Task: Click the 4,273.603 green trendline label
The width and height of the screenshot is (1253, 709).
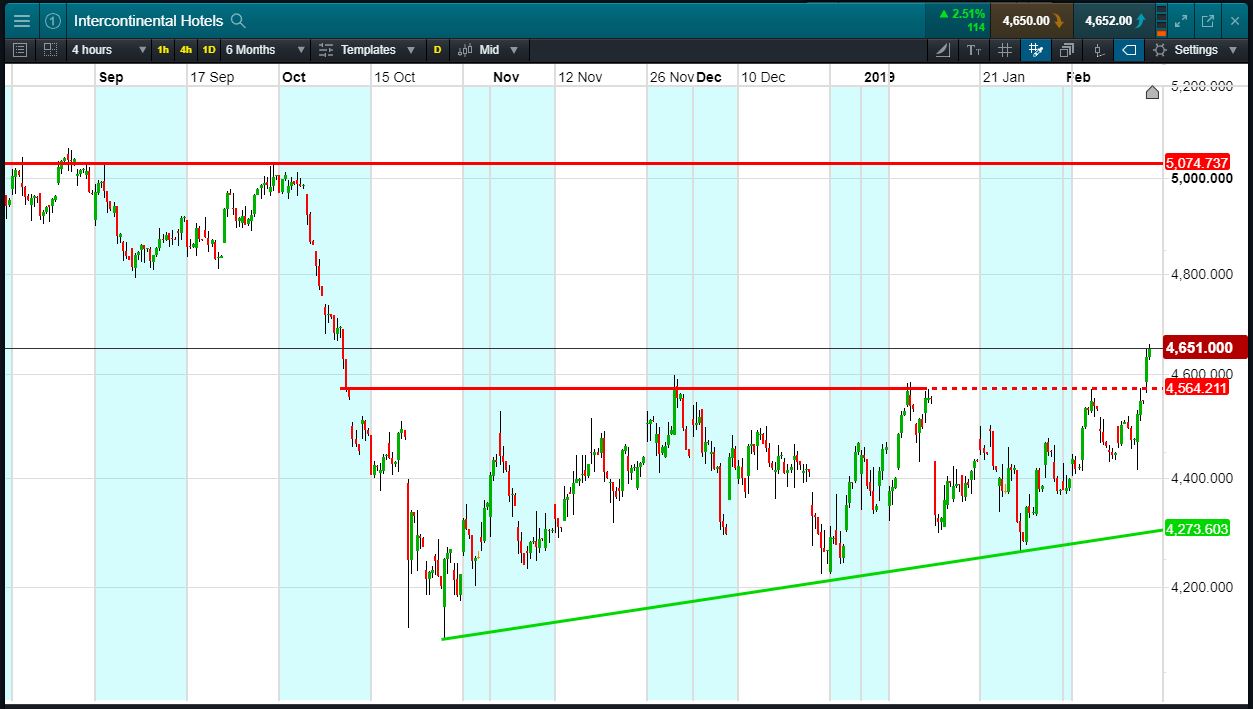Action: click(1197, 528)
